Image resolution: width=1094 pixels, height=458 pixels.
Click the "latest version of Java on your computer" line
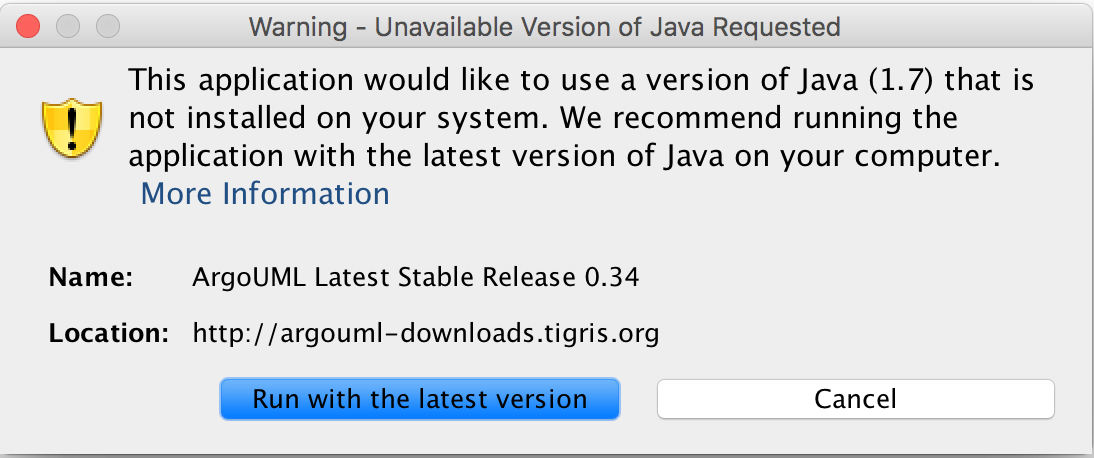click(722, 159)
